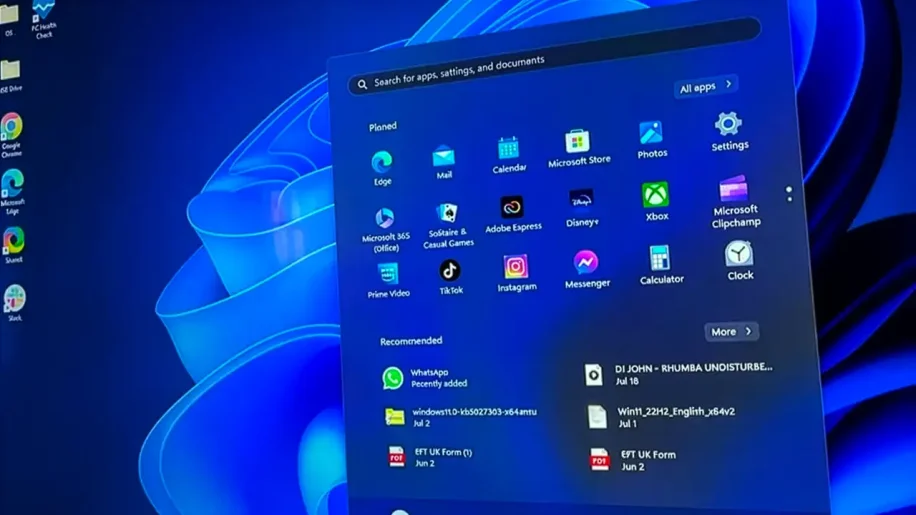Launch Instagram pinned app

tap(516, 267)
